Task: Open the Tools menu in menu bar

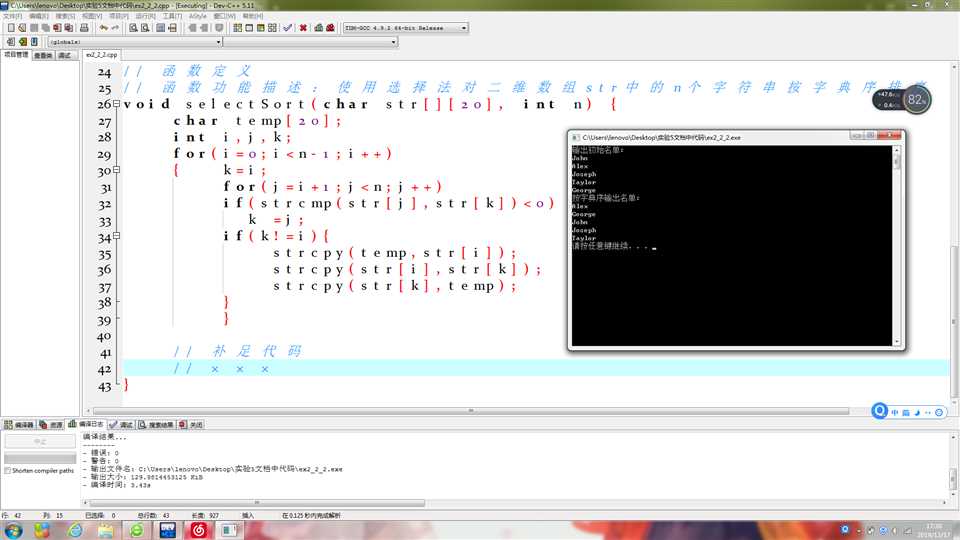Action: tap(172, 16)
